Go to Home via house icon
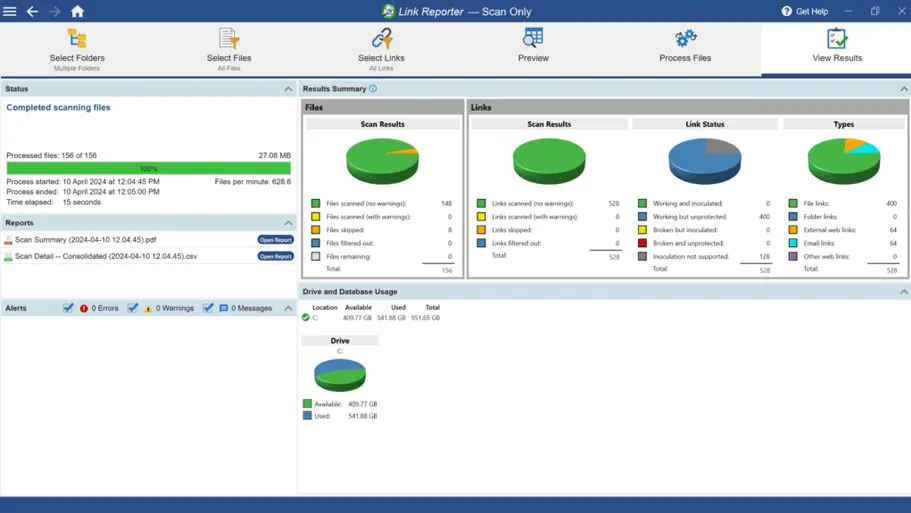911x513 pixels. pos(77,12)
